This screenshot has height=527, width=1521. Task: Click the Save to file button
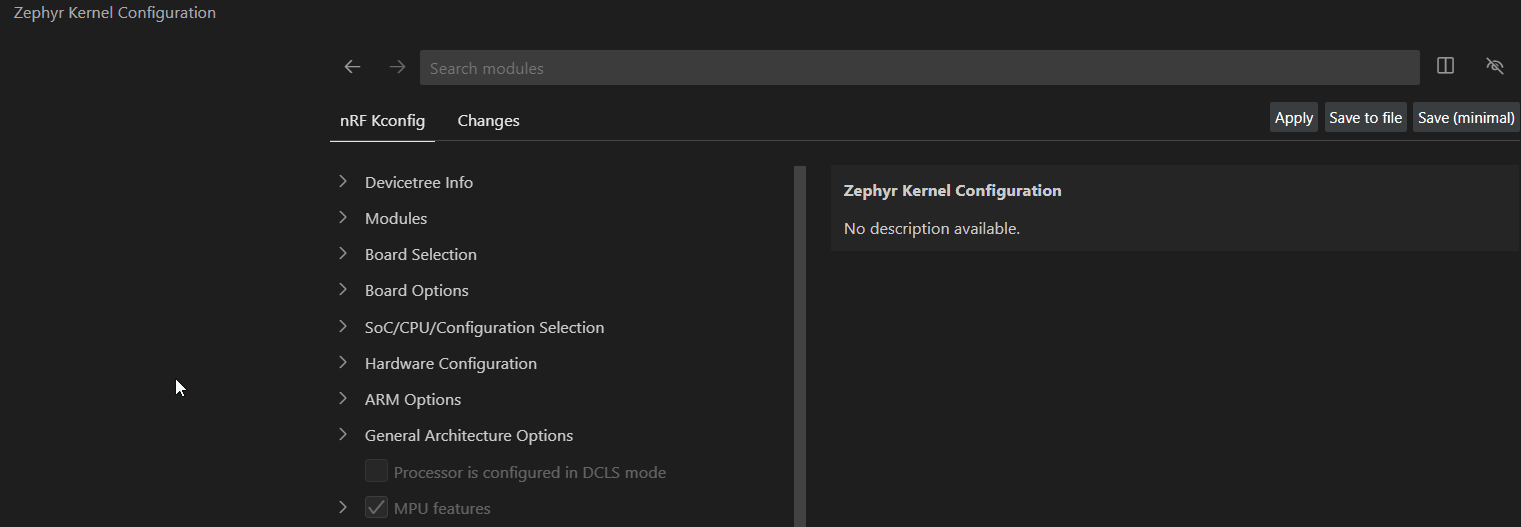pyautogui.click(x=1365, y=118)
